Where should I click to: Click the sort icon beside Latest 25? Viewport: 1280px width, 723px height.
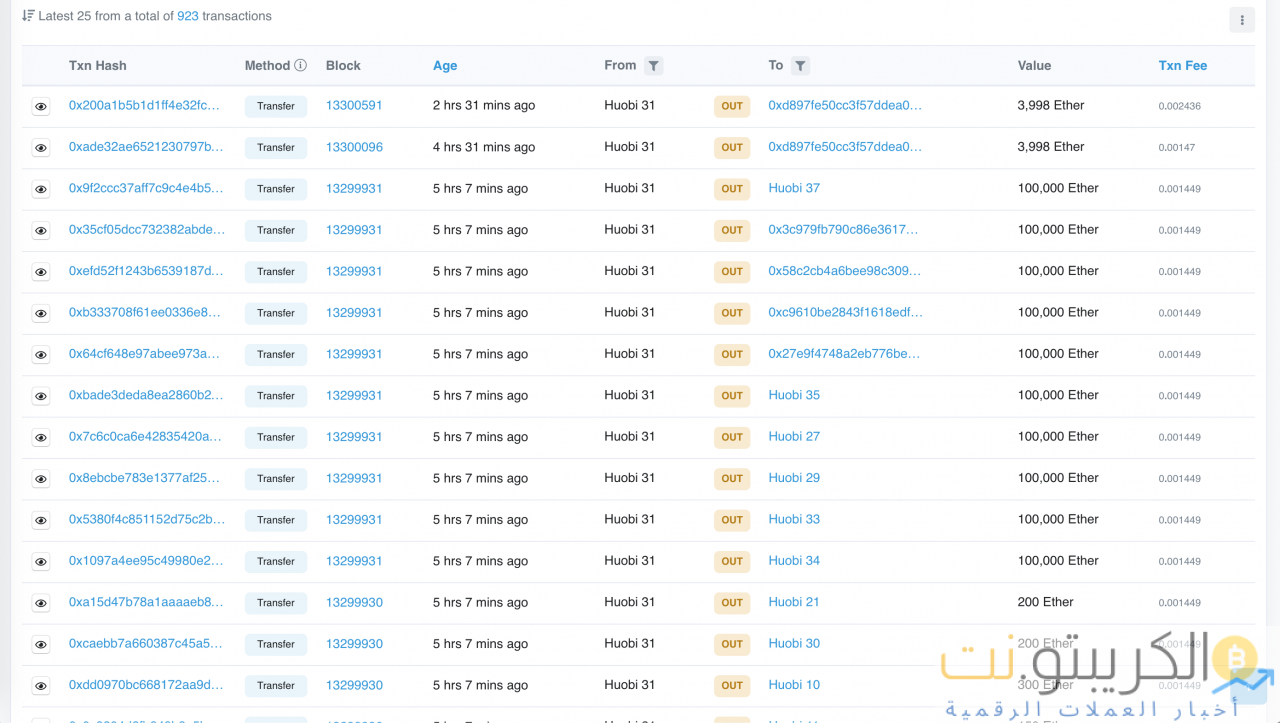(28, 16)
